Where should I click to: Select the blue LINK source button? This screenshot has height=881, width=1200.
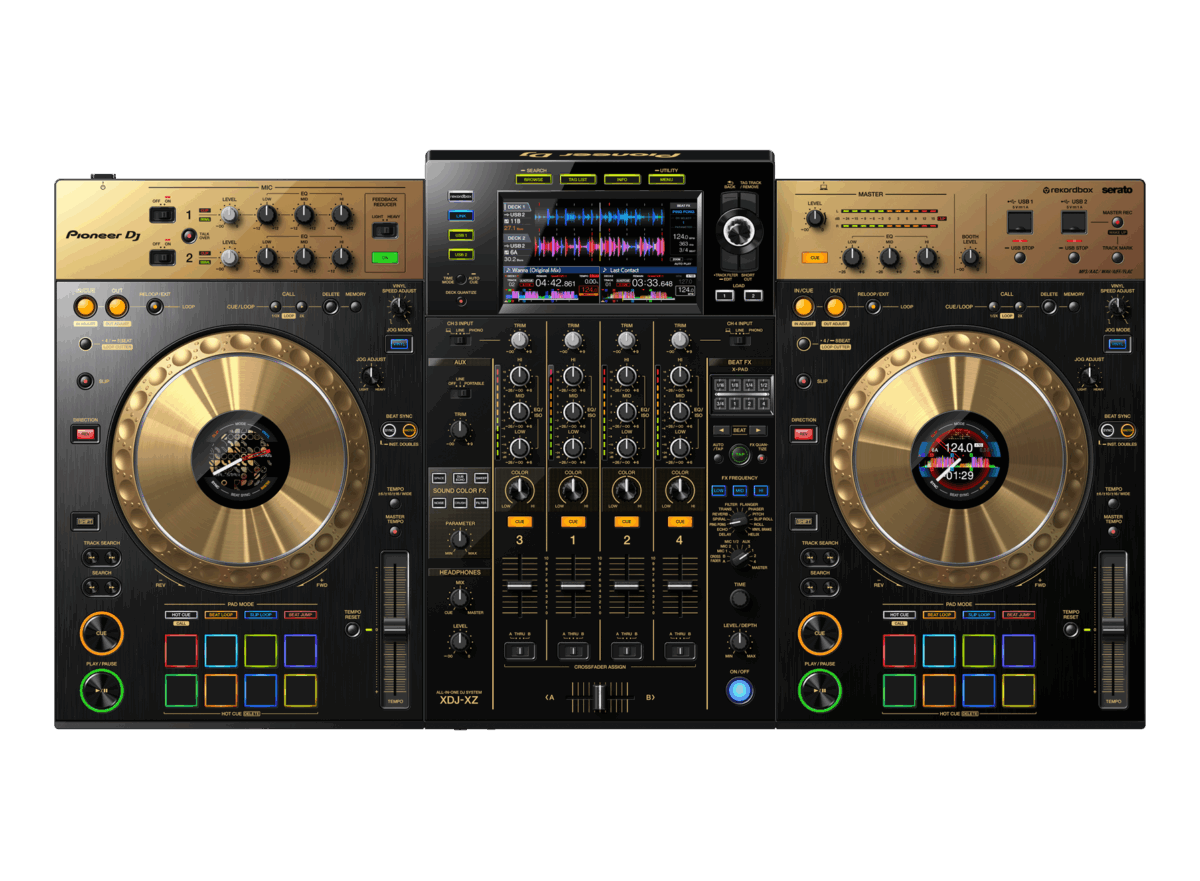[x=460, y=216]
